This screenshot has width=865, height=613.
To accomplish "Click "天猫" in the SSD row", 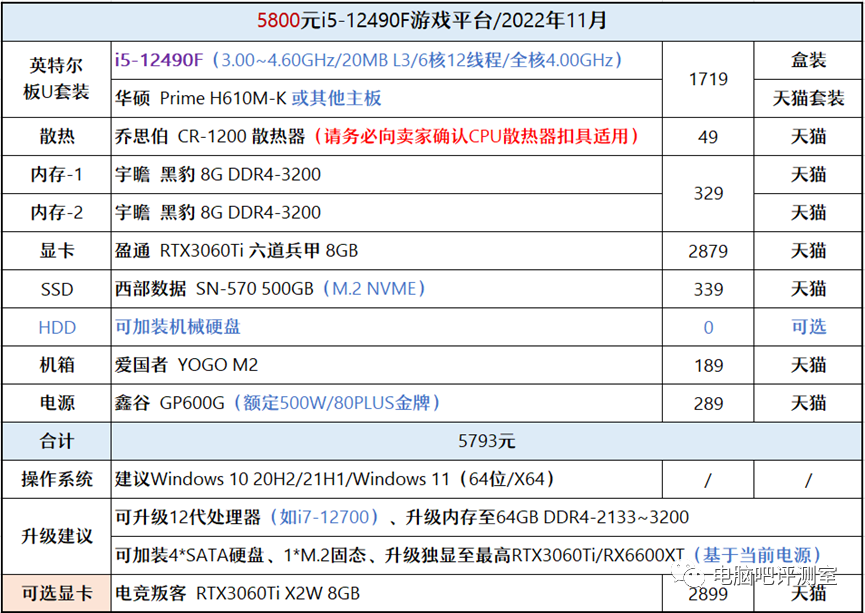I will point(808,289).
